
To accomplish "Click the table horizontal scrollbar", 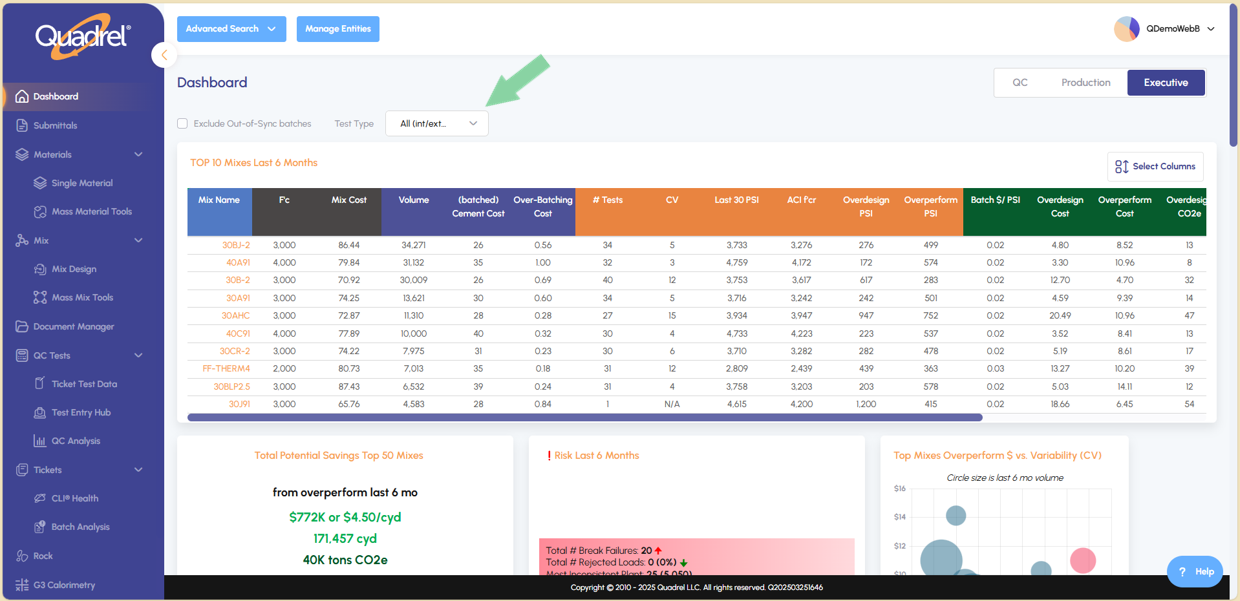I will 584,417.
